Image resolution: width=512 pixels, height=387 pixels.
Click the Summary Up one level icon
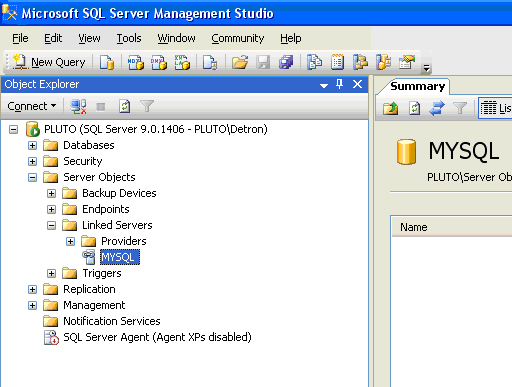391,108
